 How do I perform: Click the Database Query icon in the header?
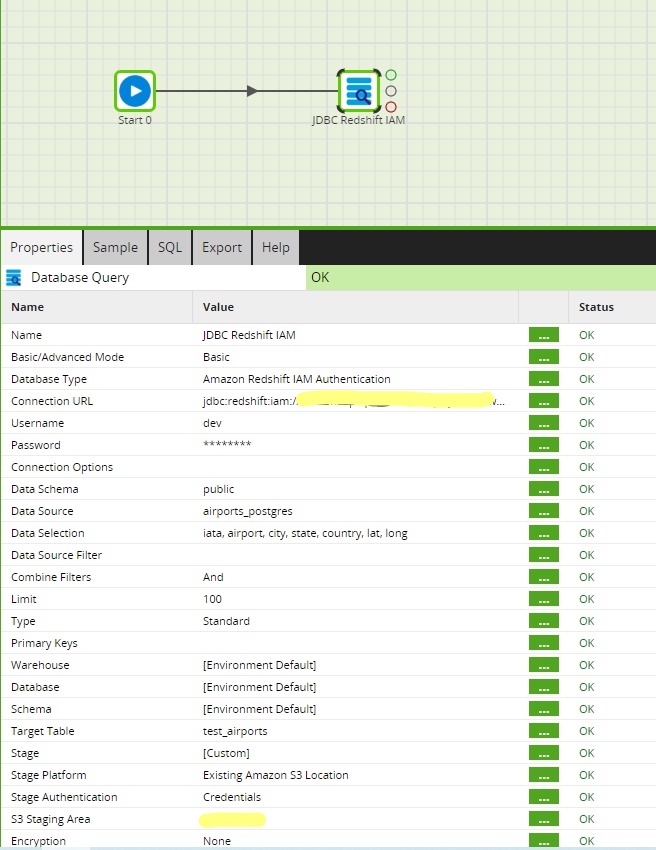pyautogui.click(x=14, y=278)
